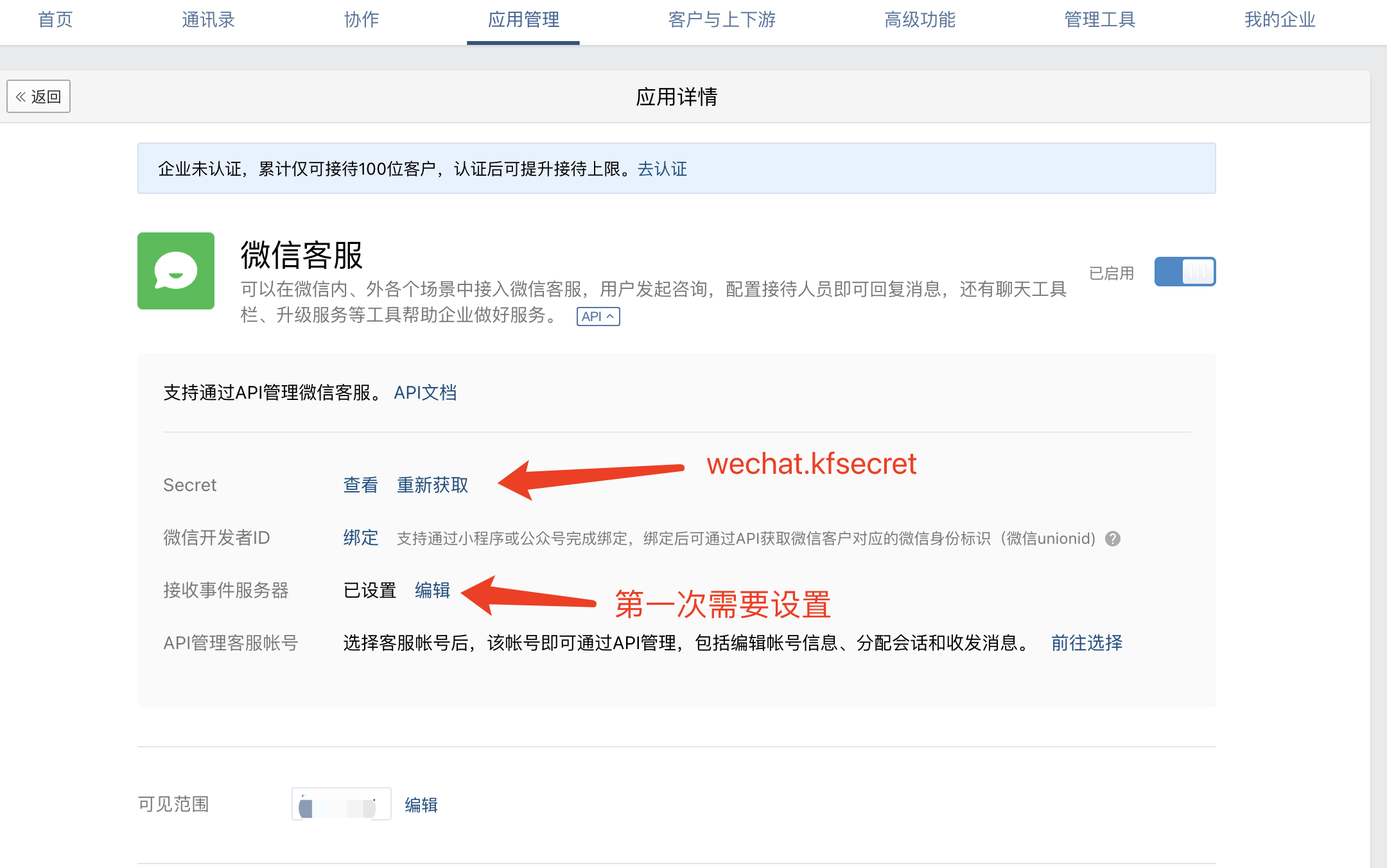Toggle the 已启用 enabled switch
This screenshot has width=1387, height=868.
click(1184, 272)
